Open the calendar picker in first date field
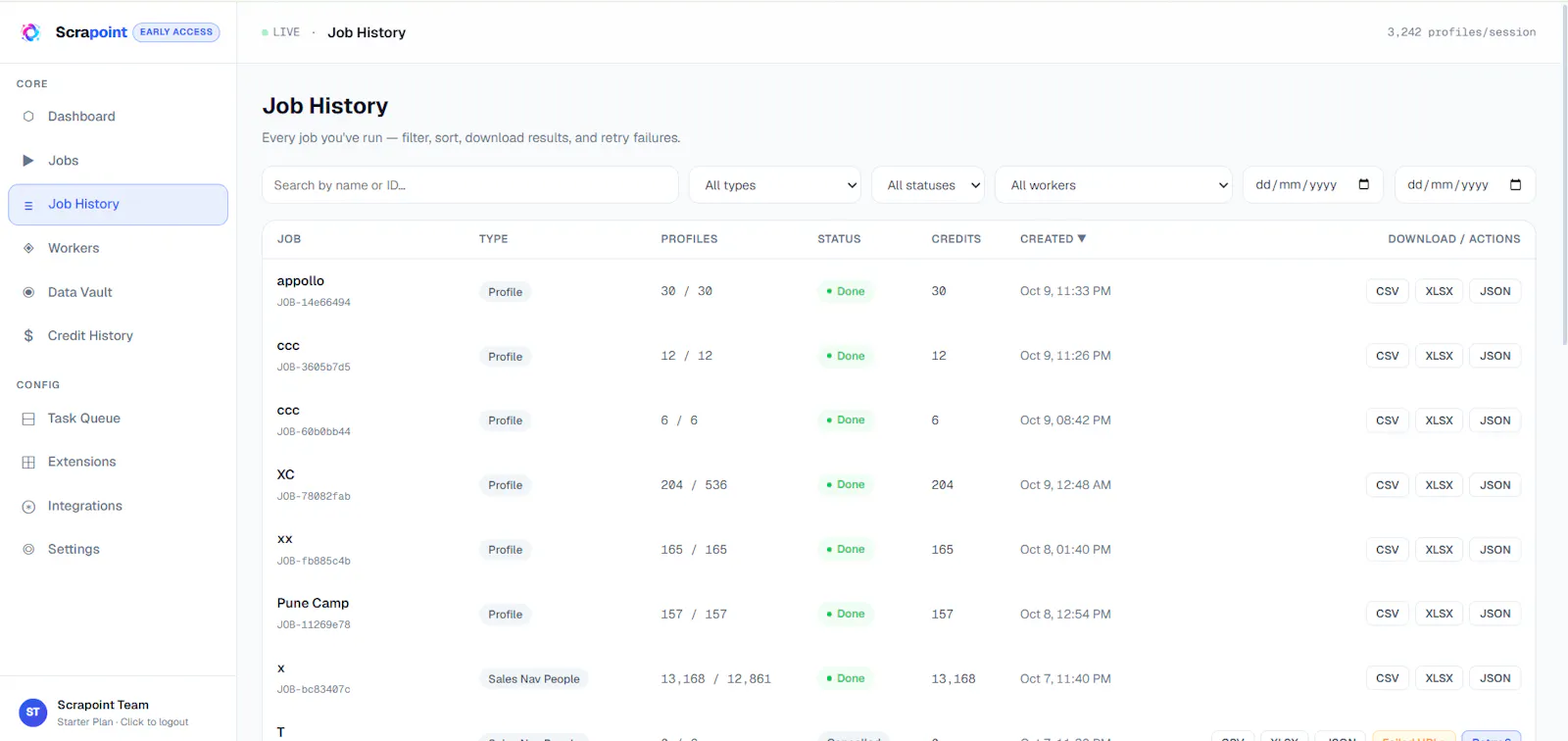The width and height of the screenshot is (1568, 741). pos(1363,184)
